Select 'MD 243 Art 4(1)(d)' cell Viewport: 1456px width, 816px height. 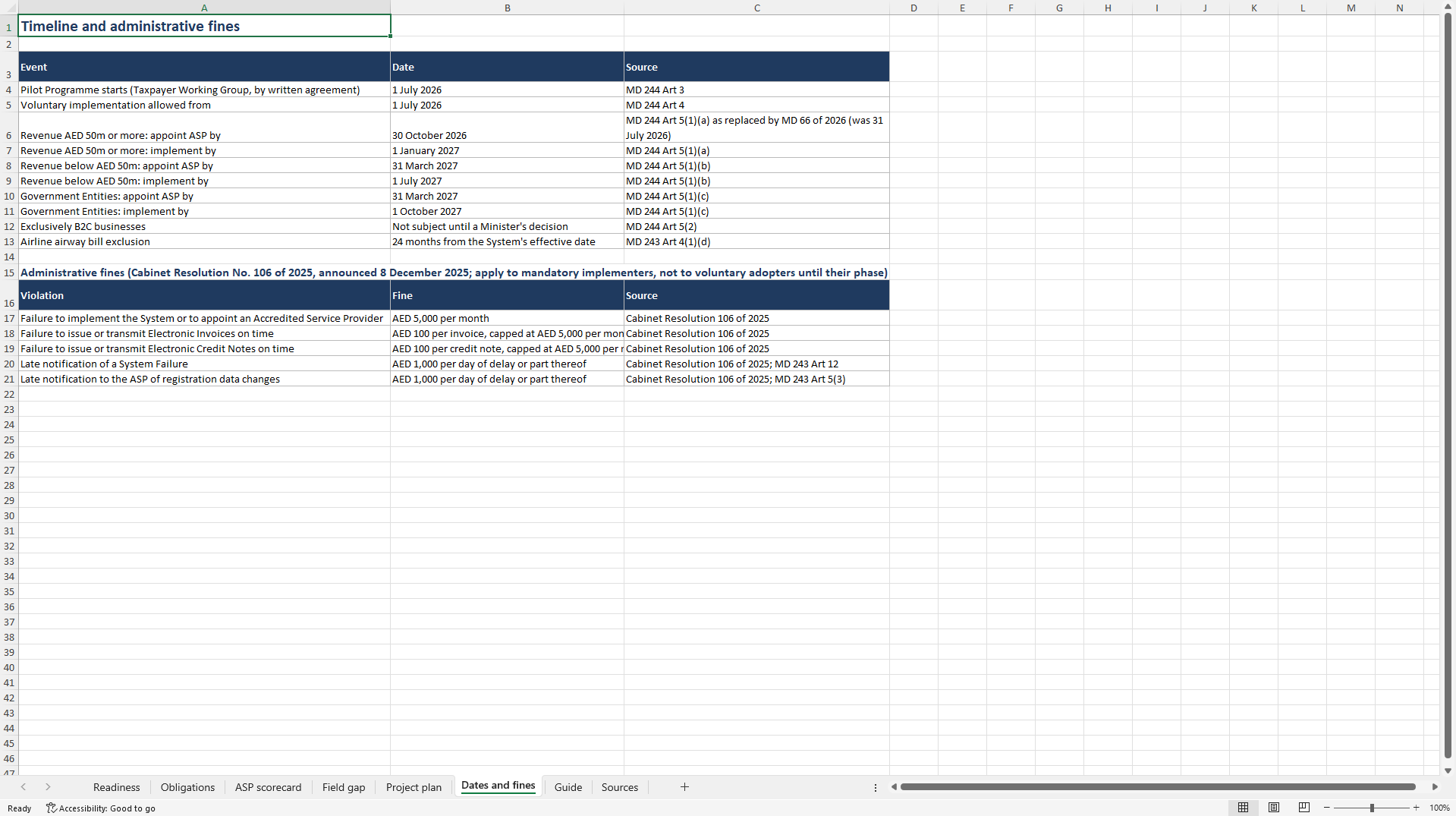[756, 241]
